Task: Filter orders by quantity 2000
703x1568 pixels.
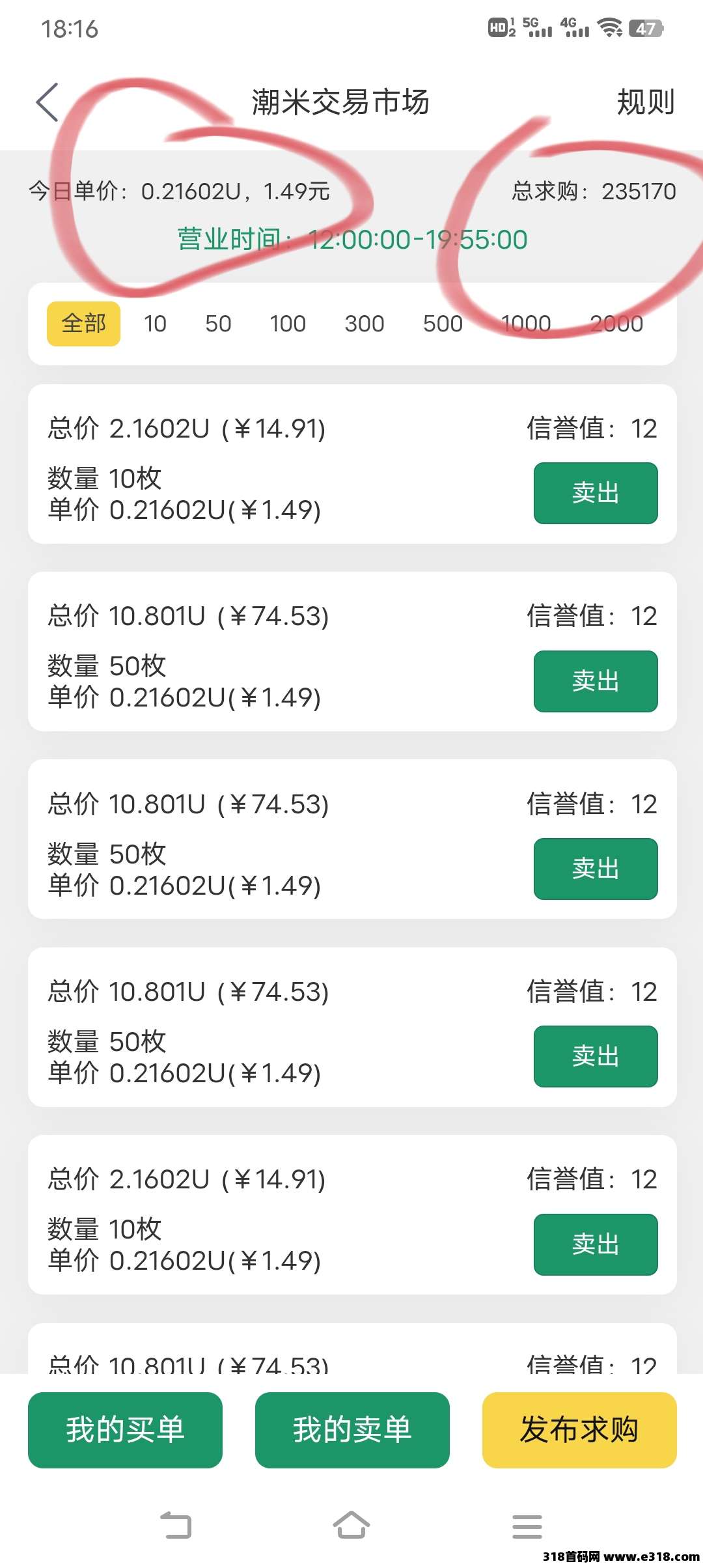Action: point(616,324)
